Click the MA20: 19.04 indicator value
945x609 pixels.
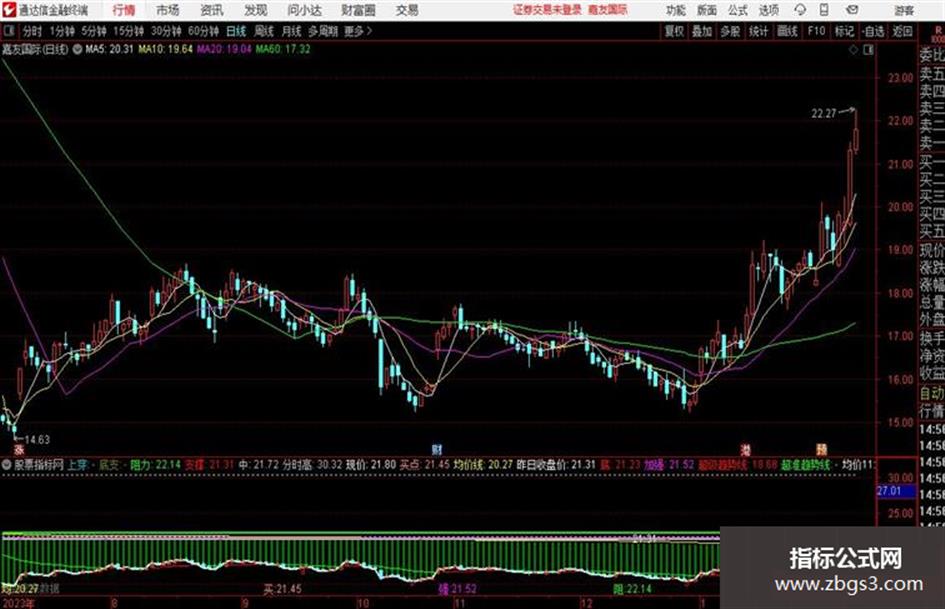pos(224,49)
